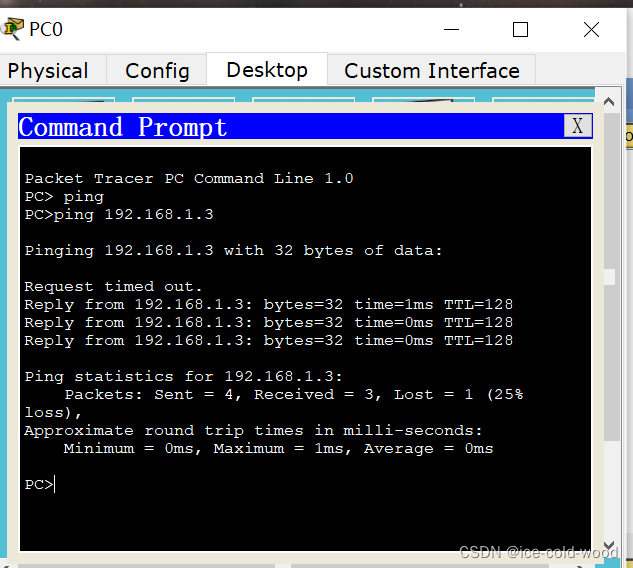Click the scroll up arrow of desktop panel
The height and width of the screenshot is (568, 633).
[x=609, y=102]
